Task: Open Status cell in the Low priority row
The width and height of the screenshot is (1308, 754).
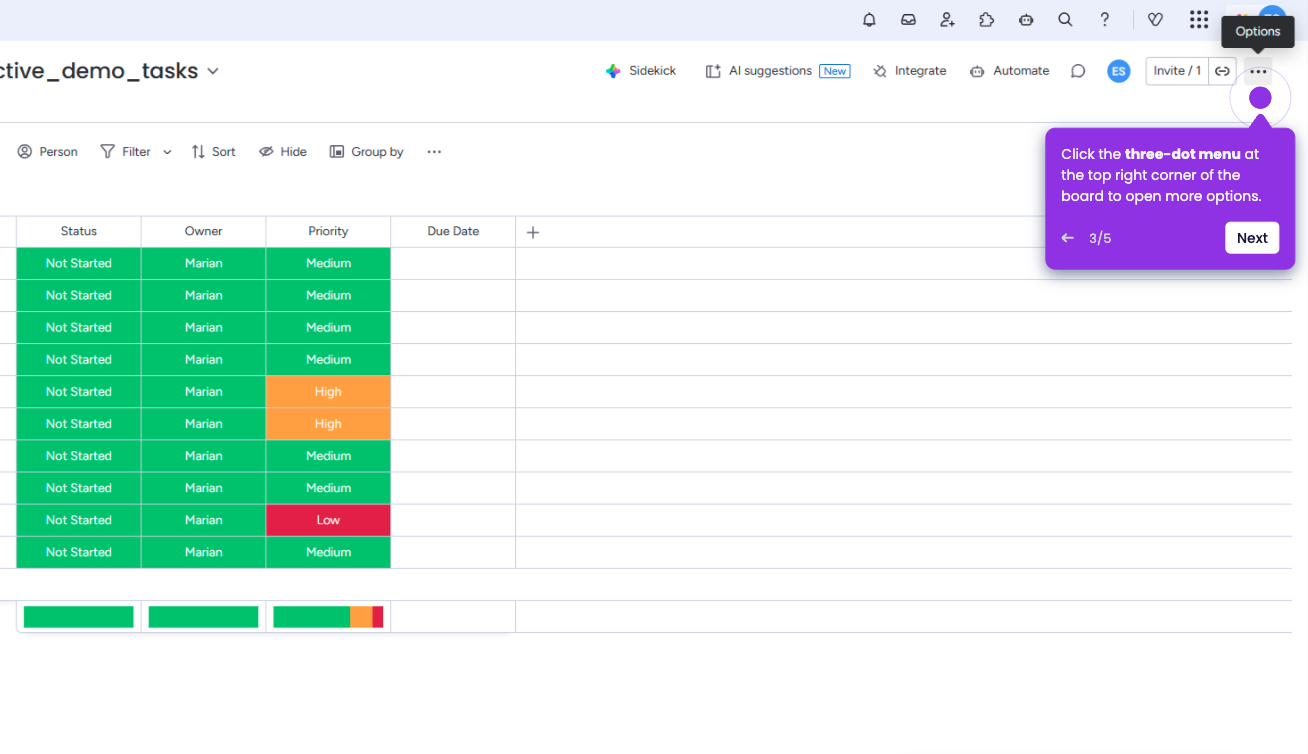Action: click(x=79, y=520)
